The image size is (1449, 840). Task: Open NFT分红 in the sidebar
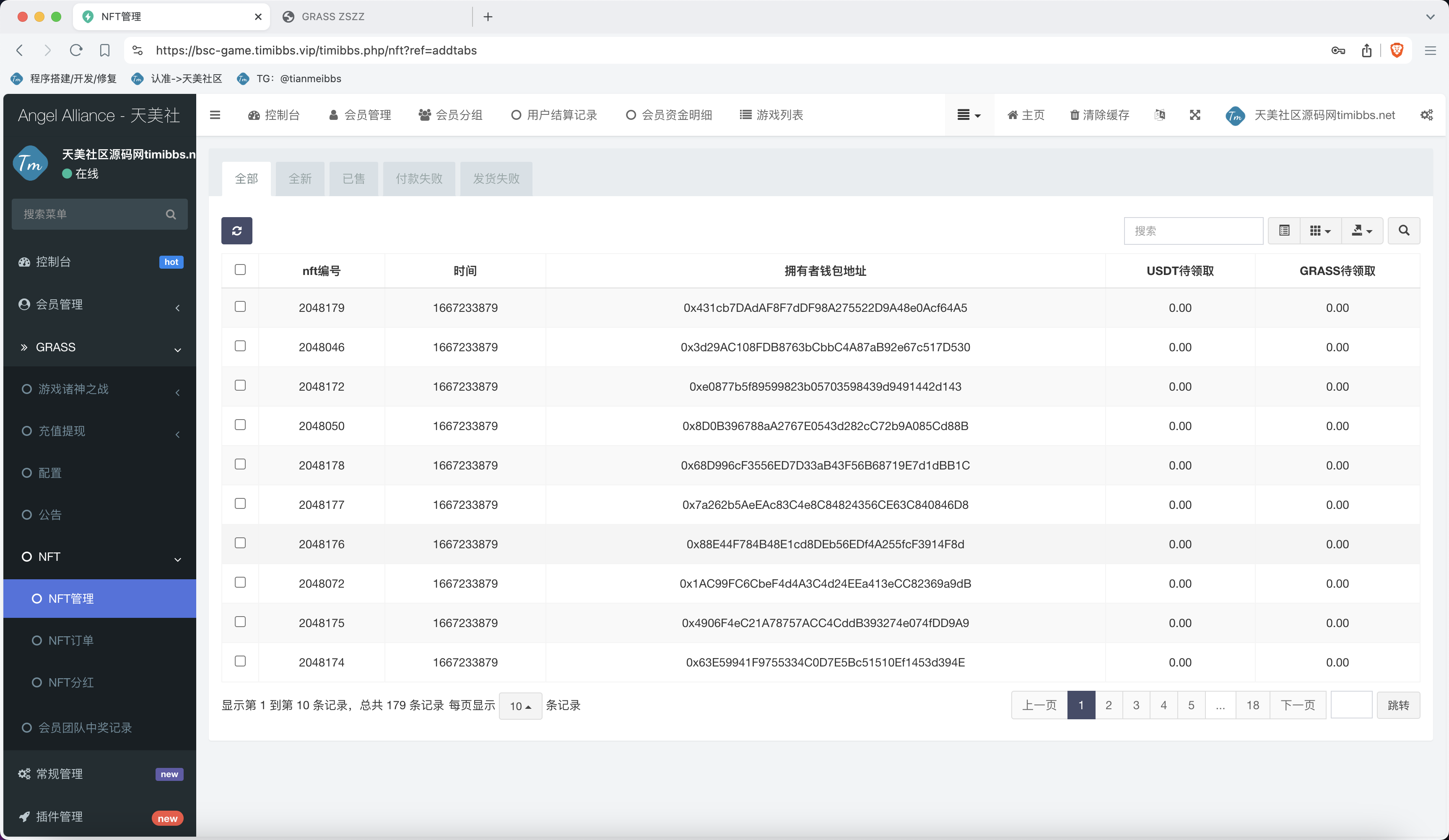[x=99, y=682]
